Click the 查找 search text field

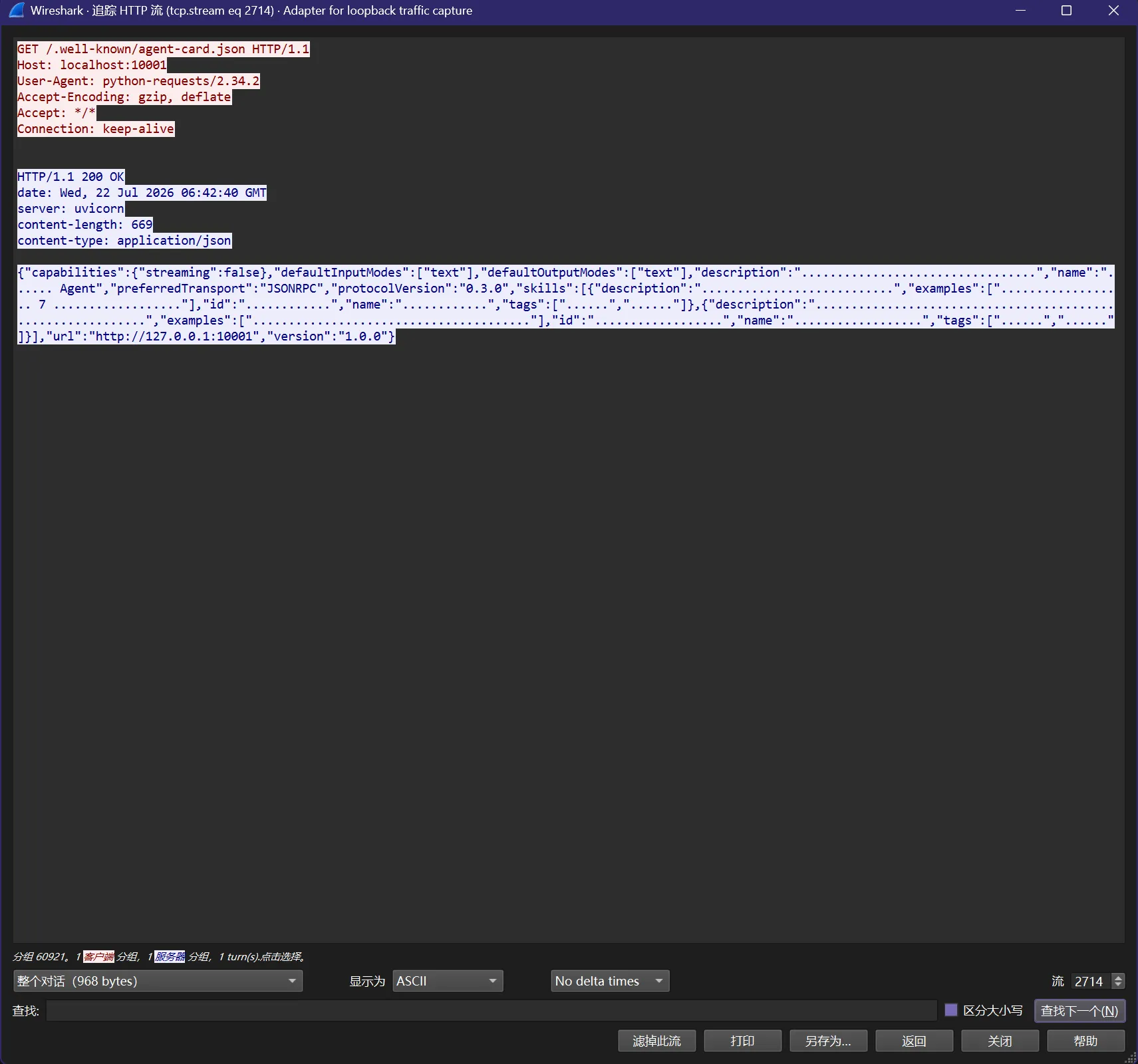click(x=492, y=1011)
